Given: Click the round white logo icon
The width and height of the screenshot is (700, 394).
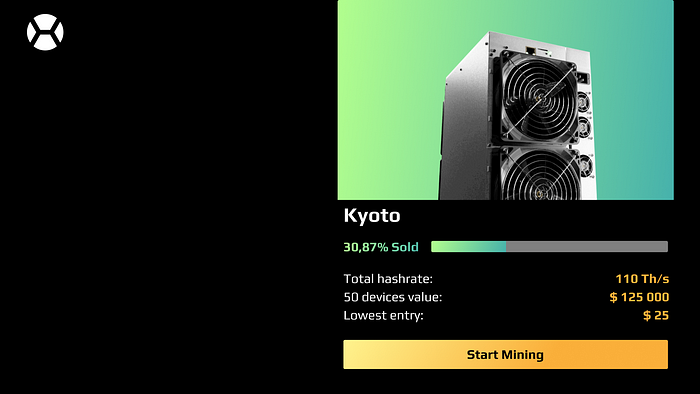Looking at the screenshot, I should [45, 32].
